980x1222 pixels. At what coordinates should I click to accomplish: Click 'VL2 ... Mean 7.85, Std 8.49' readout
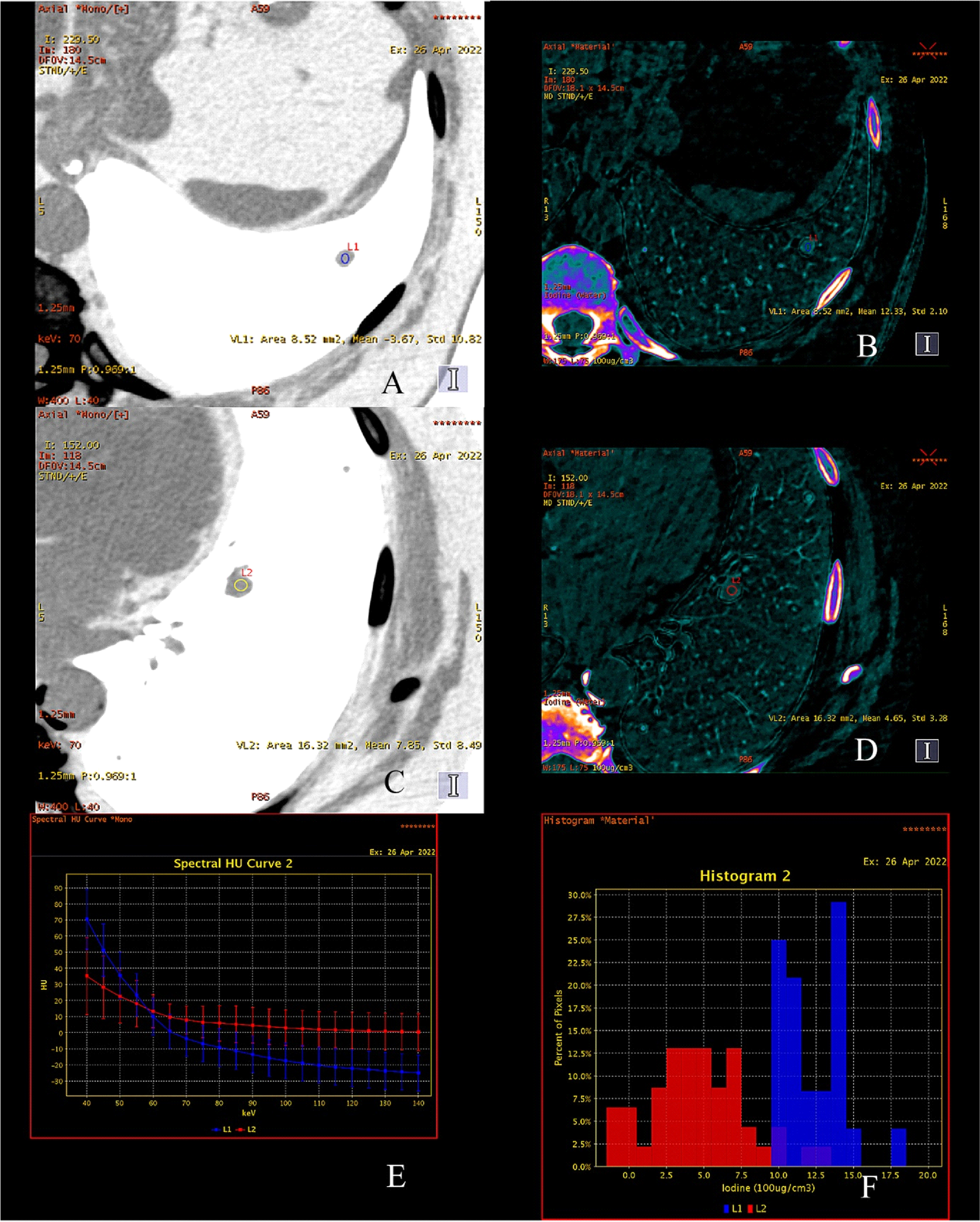[359, 745]
